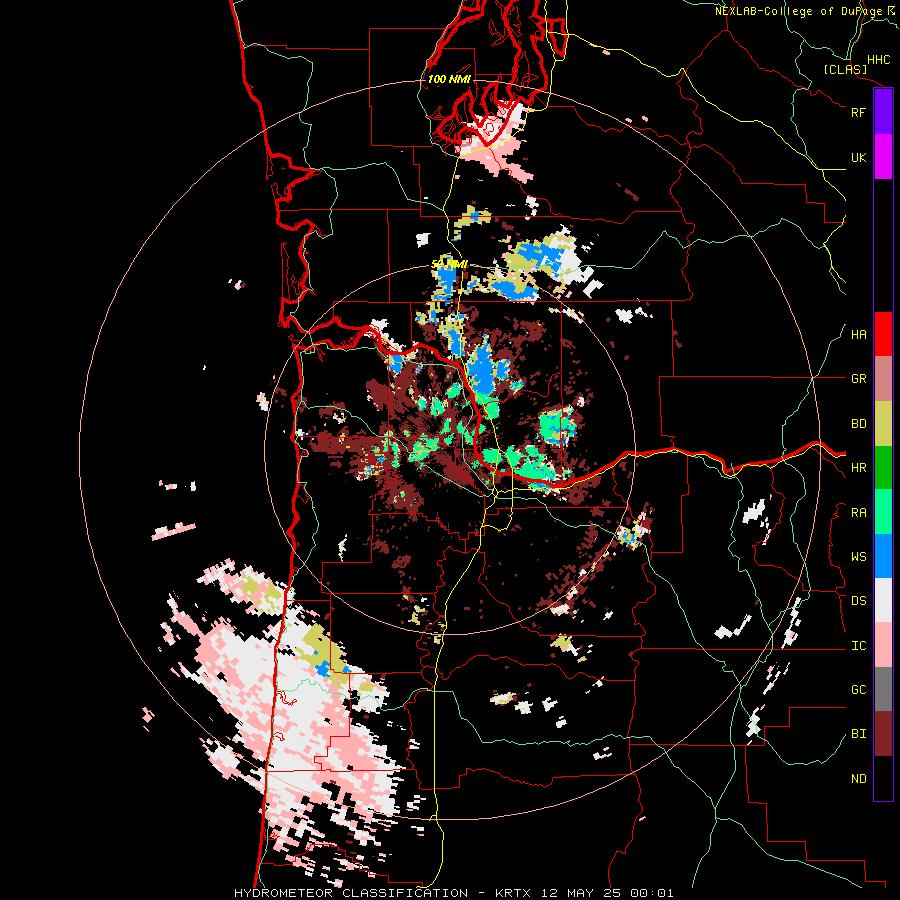The image size is (900, 900).
Task: Select the olive BD legend swatch
Action: click(x=883, y=423)
